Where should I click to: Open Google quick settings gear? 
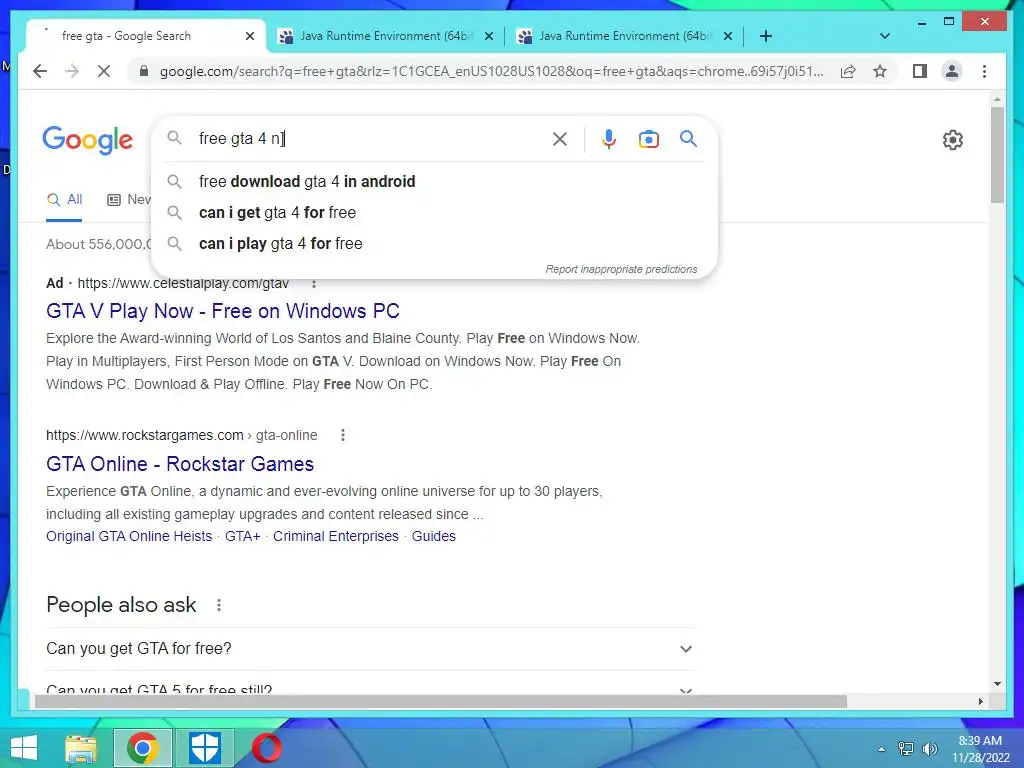(x=953, y=139)
